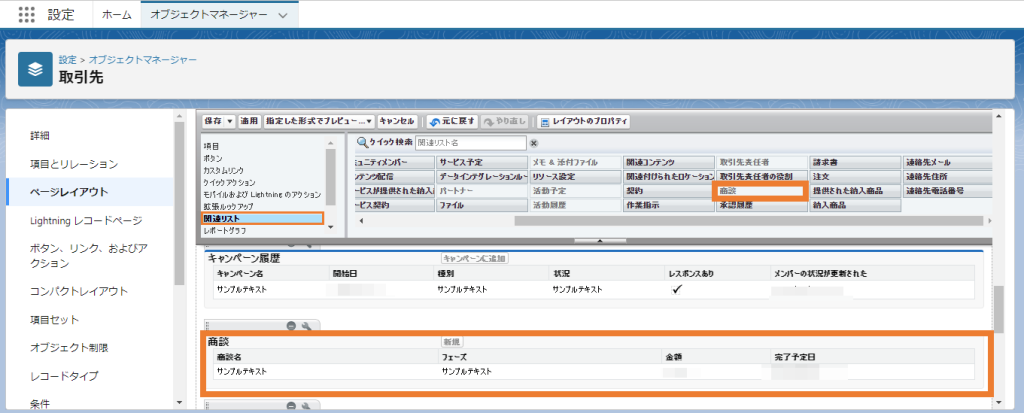Click the クイック検索 related list name field

point(470,142)
